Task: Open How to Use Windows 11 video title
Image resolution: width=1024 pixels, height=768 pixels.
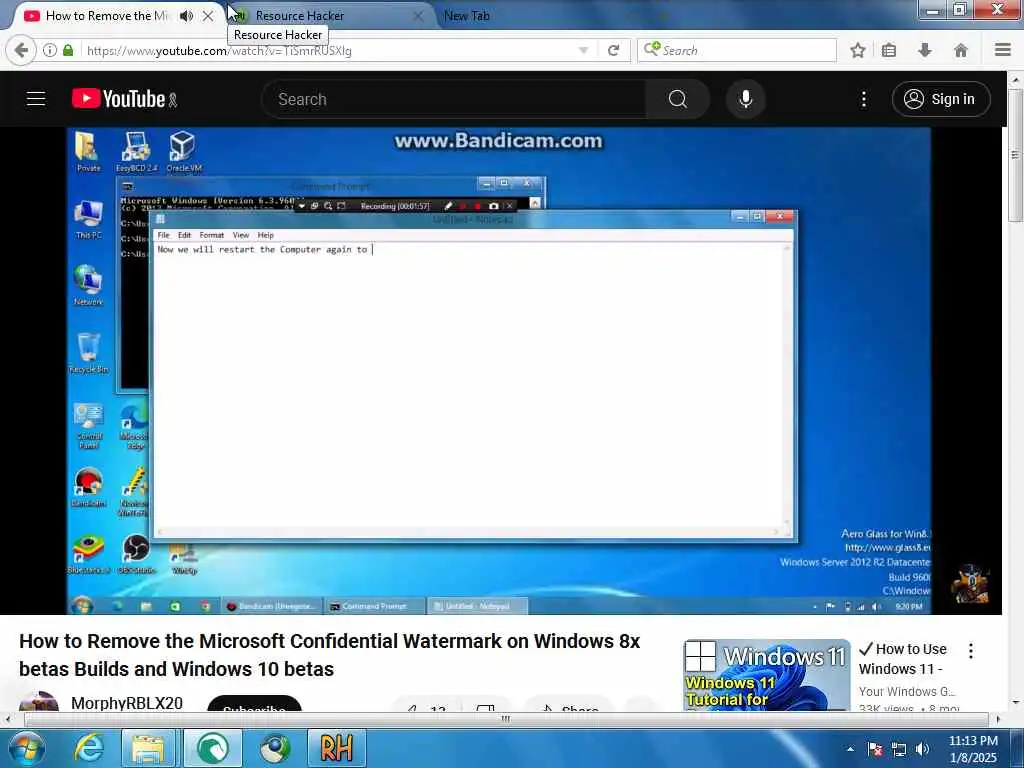Action: [903, 659]
